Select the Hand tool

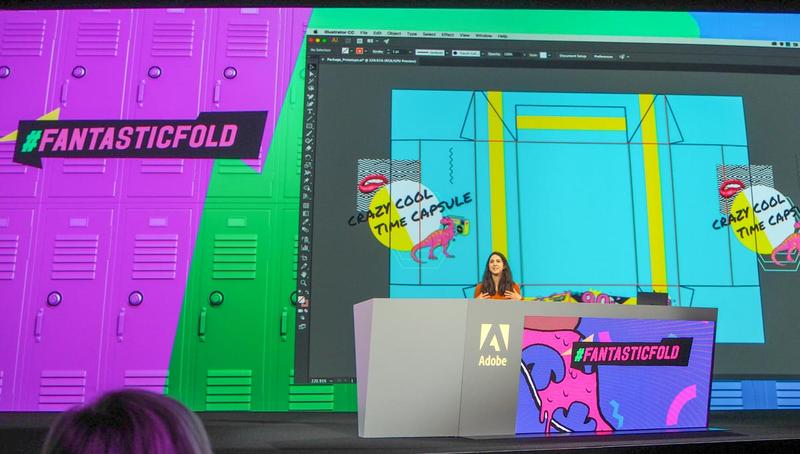click(305, 274)
